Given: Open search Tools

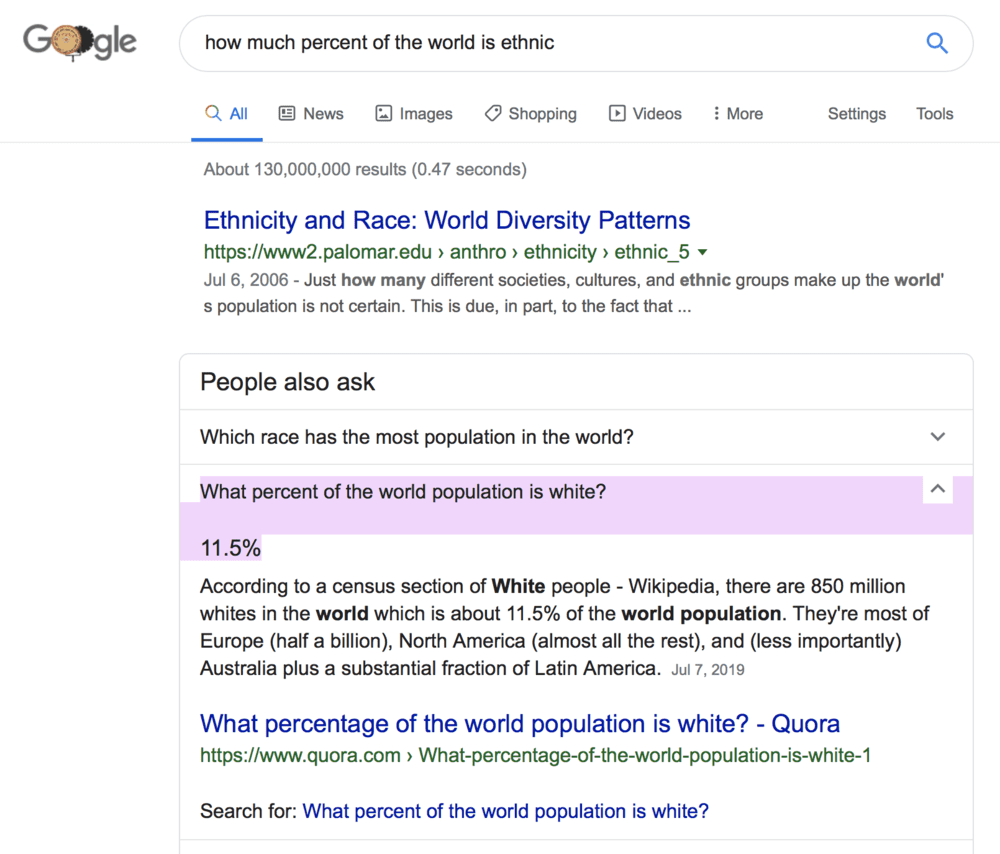Looking at the screenshot, I should (934, 114).
